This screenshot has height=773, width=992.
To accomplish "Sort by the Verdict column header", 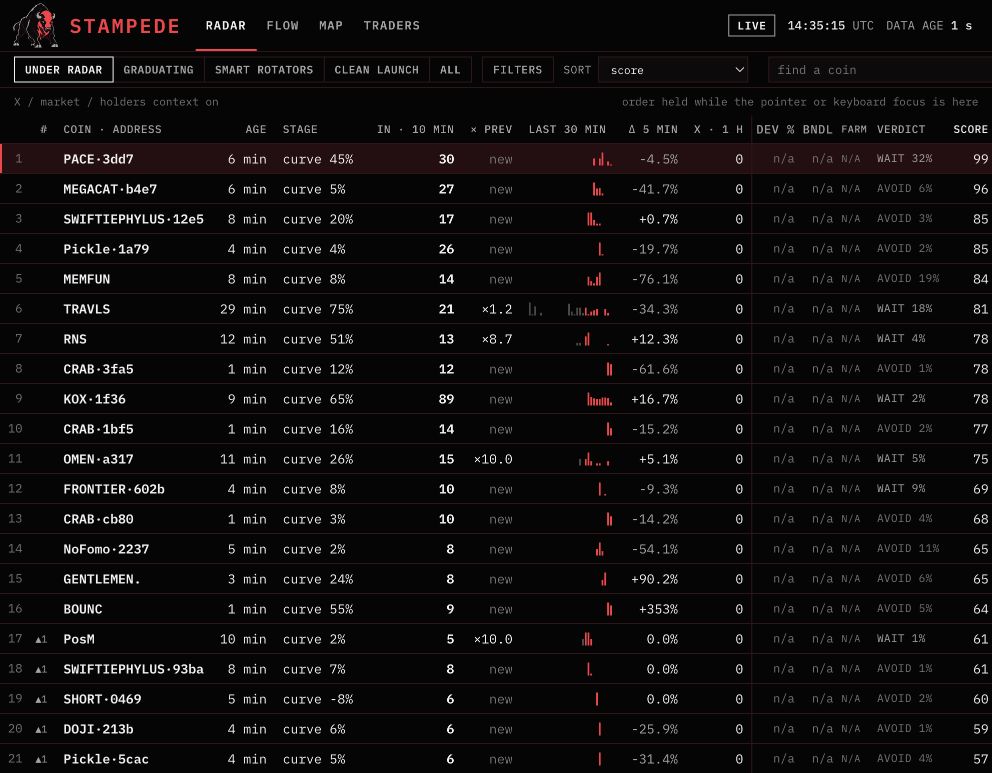I will tap(901, 129).
